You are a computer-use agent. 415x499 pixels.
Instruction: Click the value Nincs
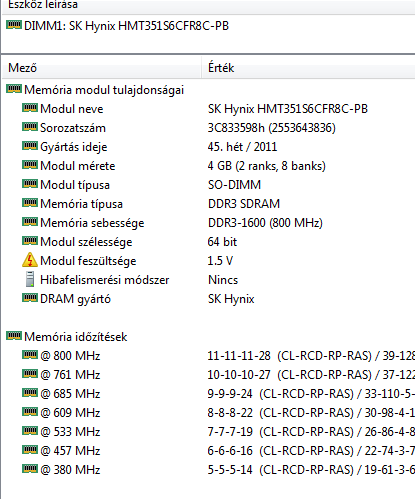coord(223,280)
